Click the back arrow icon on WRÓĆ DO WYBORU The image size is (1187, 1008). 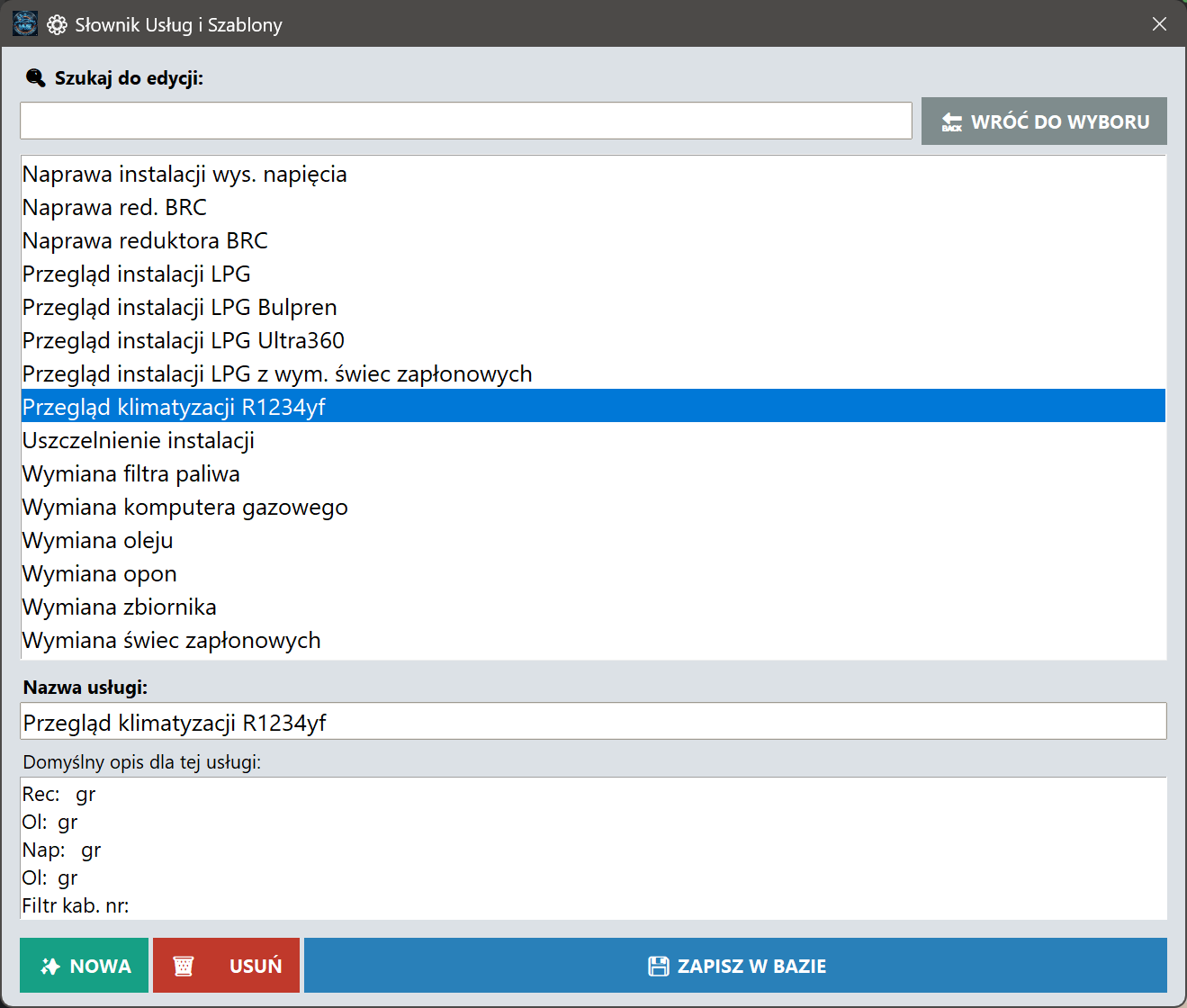pyautogui.click(x=951, y=122)
